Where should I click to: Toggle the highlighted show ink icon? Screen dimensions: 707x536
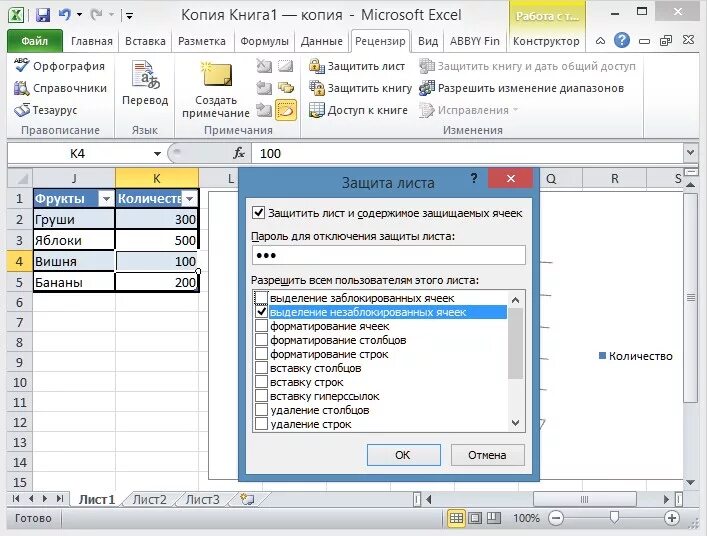click(x=286, y=110)
